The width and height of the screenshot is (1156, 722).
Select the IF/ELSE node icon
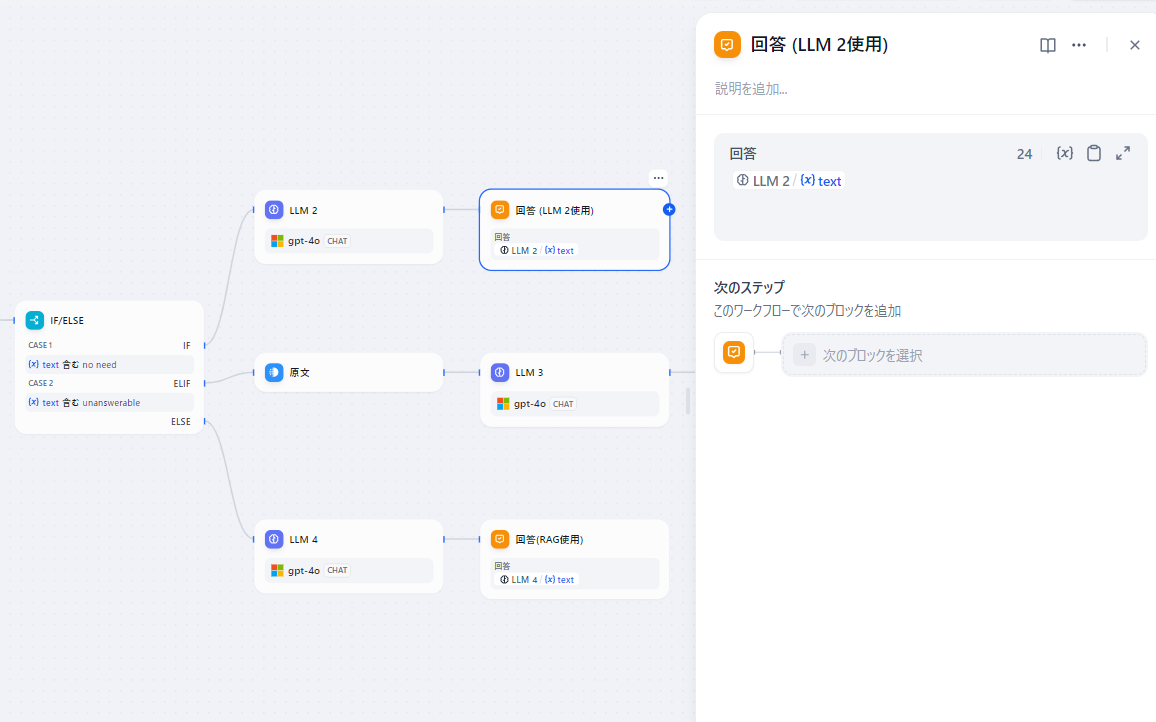pyautogui.click(x=35, y=320)
